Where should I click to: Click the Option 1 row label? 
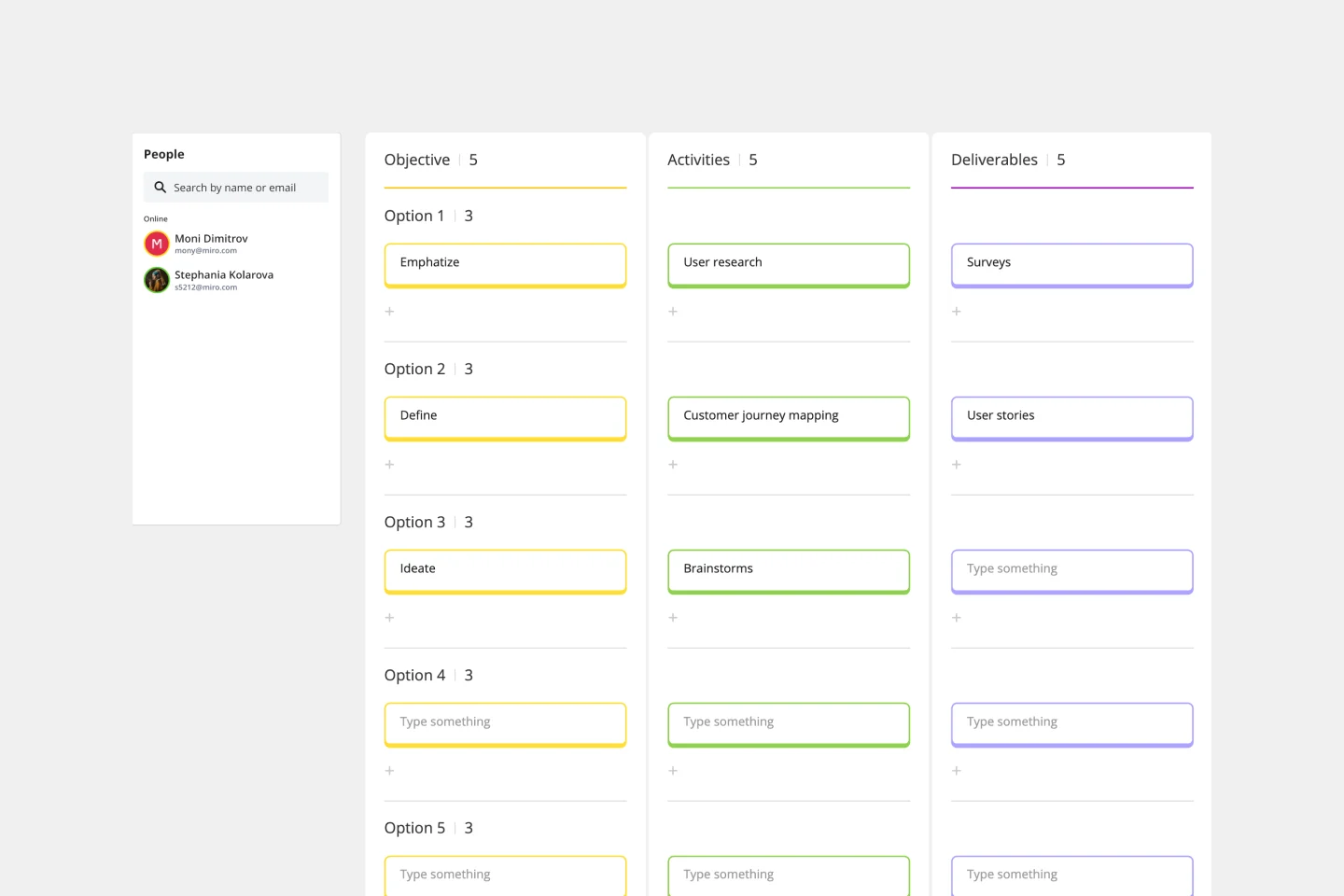414,216
